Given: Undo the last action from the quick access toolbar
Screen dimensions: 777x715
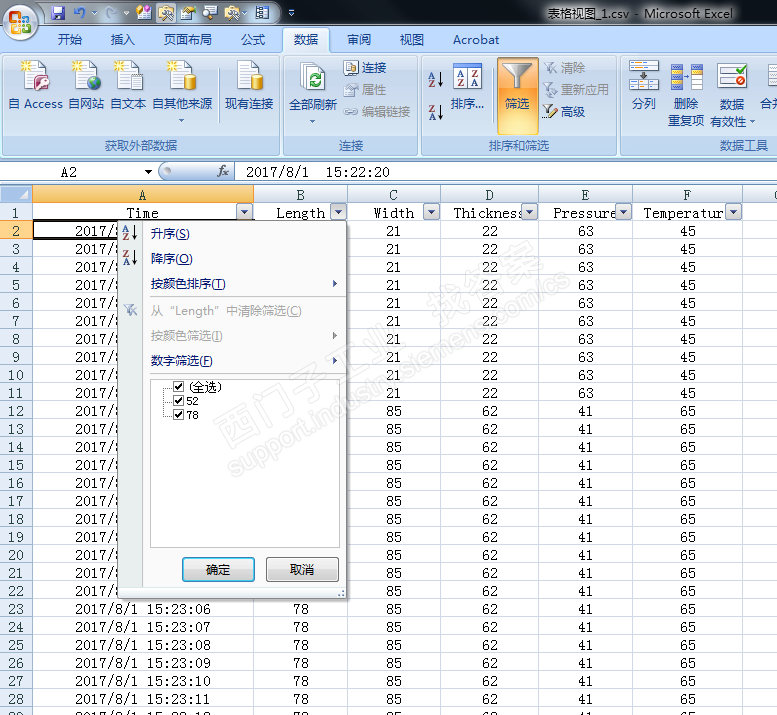Looking at the screenshot, I should (x=79, y=13).
